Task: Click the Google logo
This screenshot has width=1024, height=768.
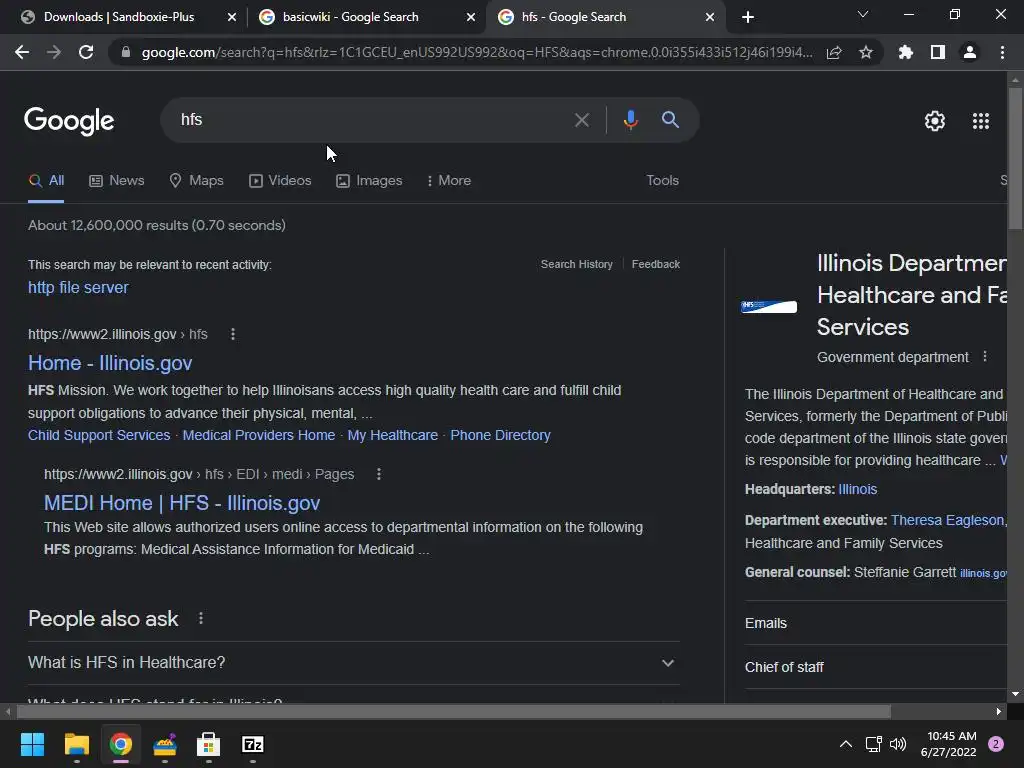Action: (69, 120)
